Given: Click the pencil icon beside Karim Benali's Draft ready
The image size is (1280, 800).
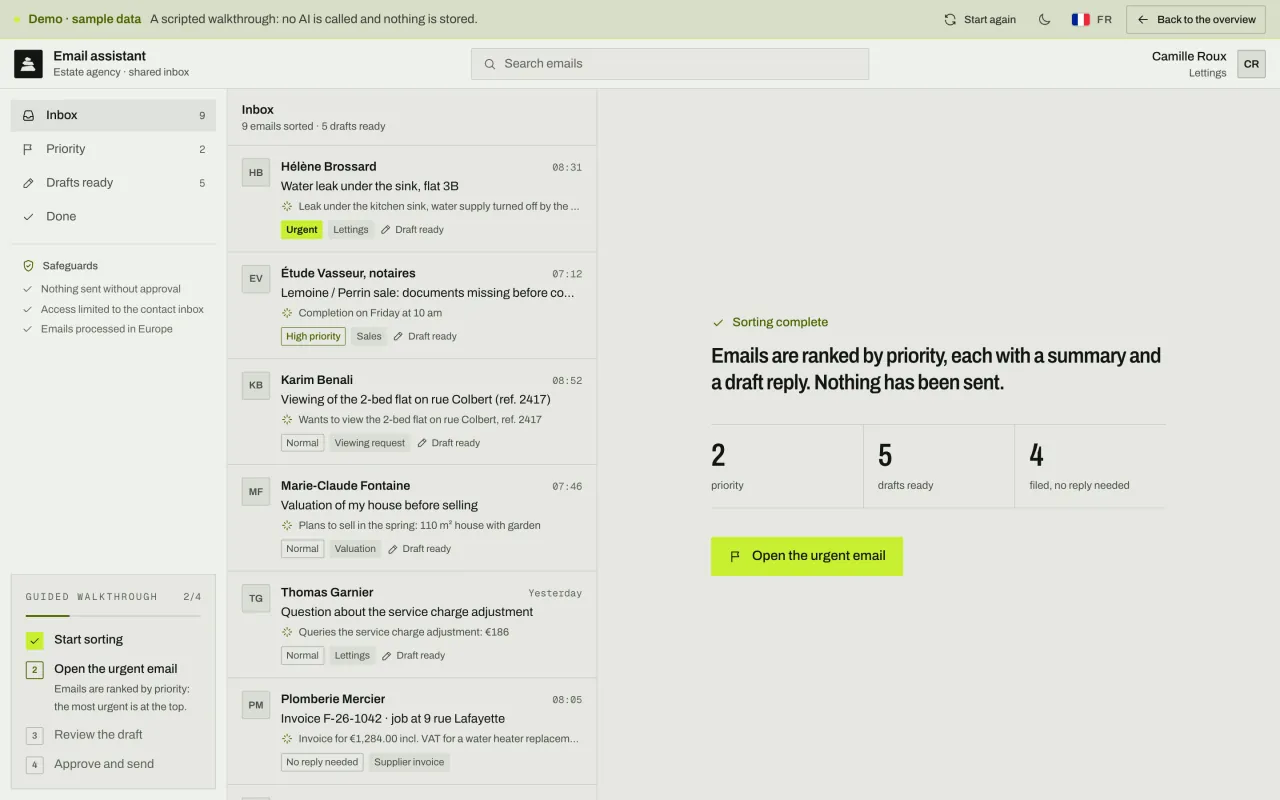Looking at the screenshot, I should tap(422, 443).
